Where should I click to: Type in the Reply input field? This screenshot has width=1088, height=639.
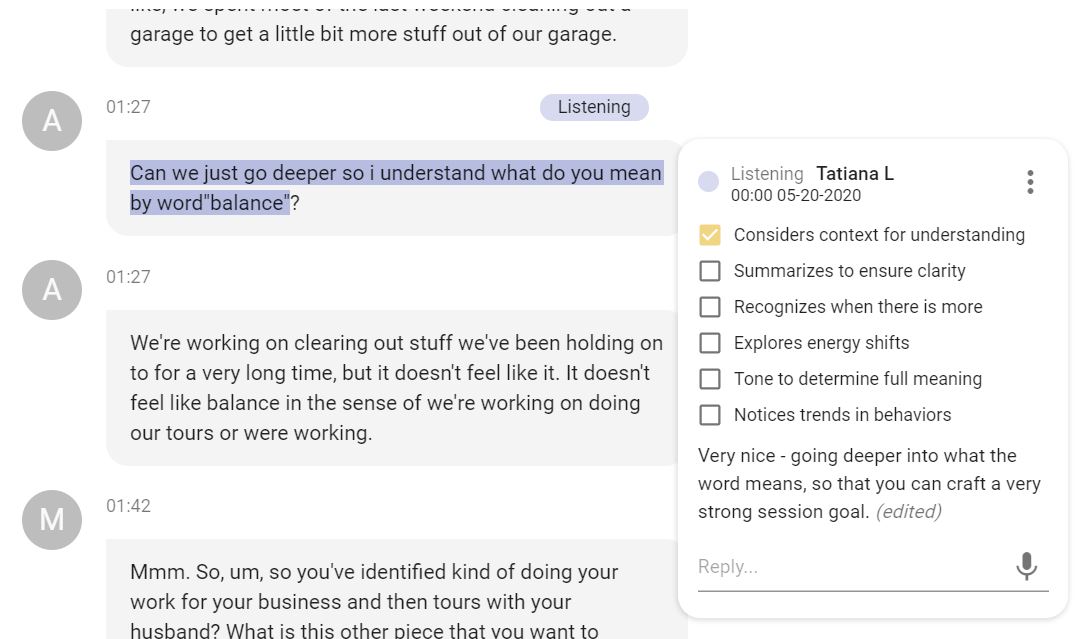pos(850,567)
